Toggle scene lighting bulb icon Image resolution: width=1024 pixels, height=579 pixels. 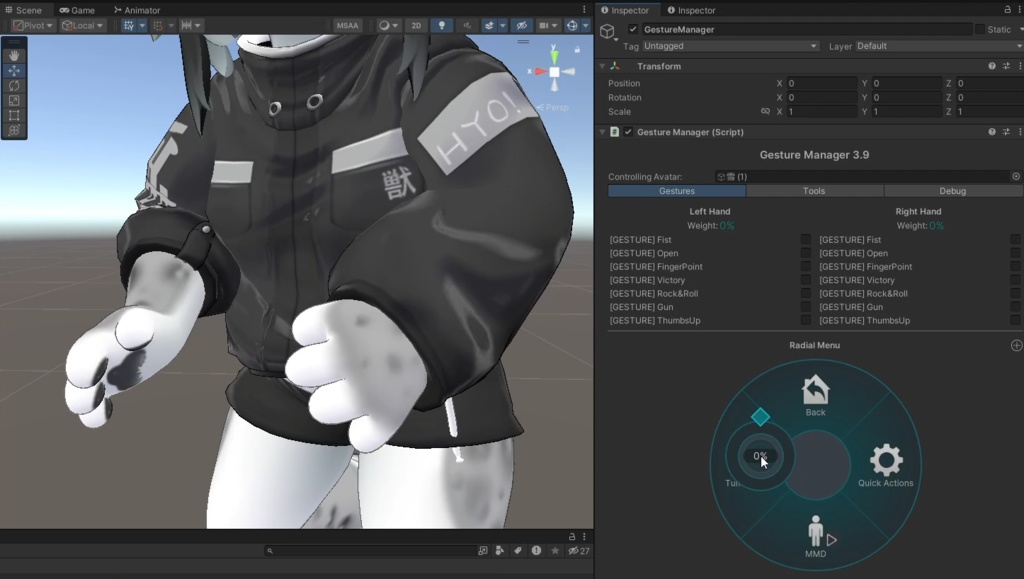coord(442,25)
